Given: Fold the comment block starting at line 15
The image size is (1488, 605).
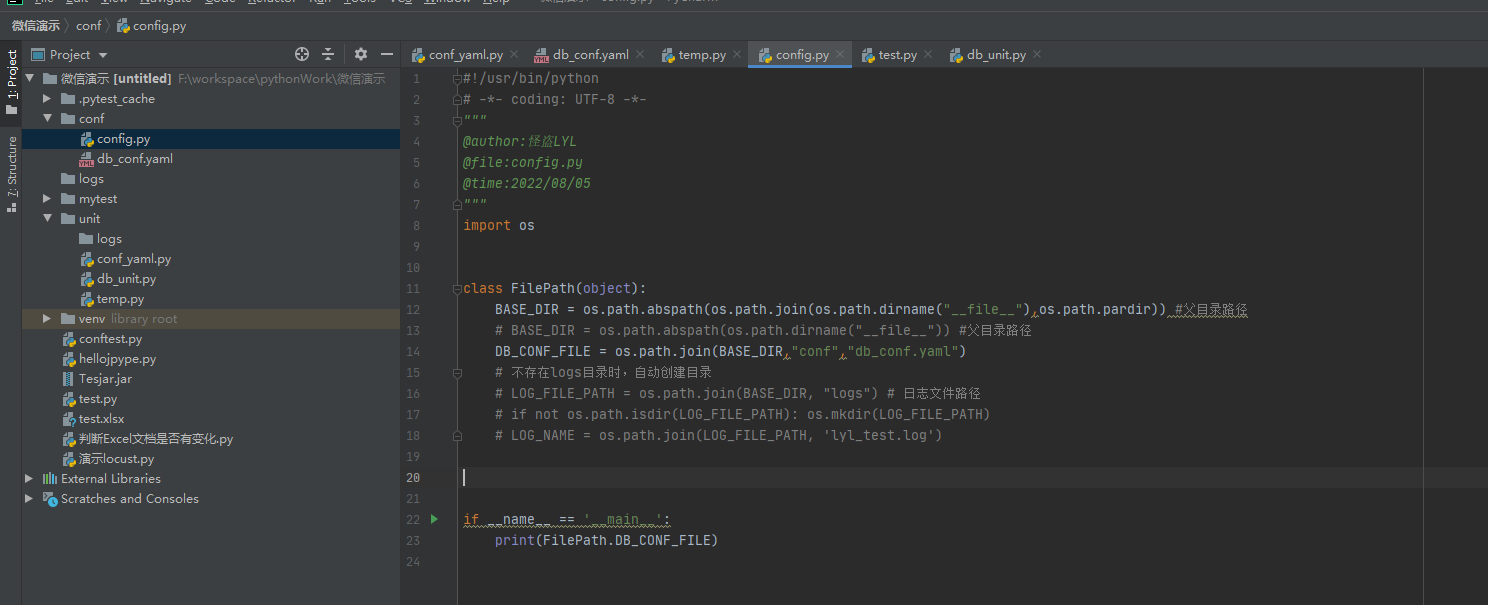Looking at the screenshot, I should point(457,373).
